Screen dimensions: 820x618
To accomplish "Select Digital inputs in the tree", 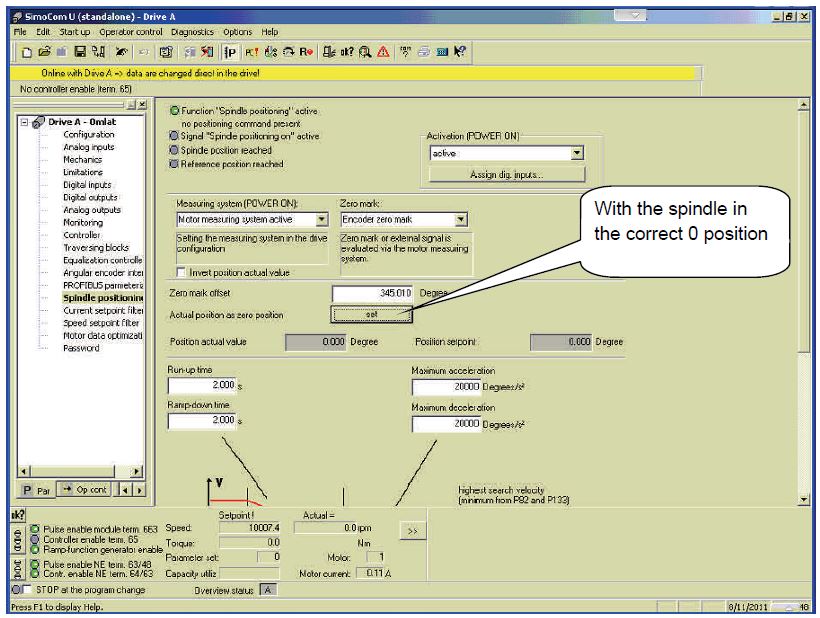I will click(88, 183).
